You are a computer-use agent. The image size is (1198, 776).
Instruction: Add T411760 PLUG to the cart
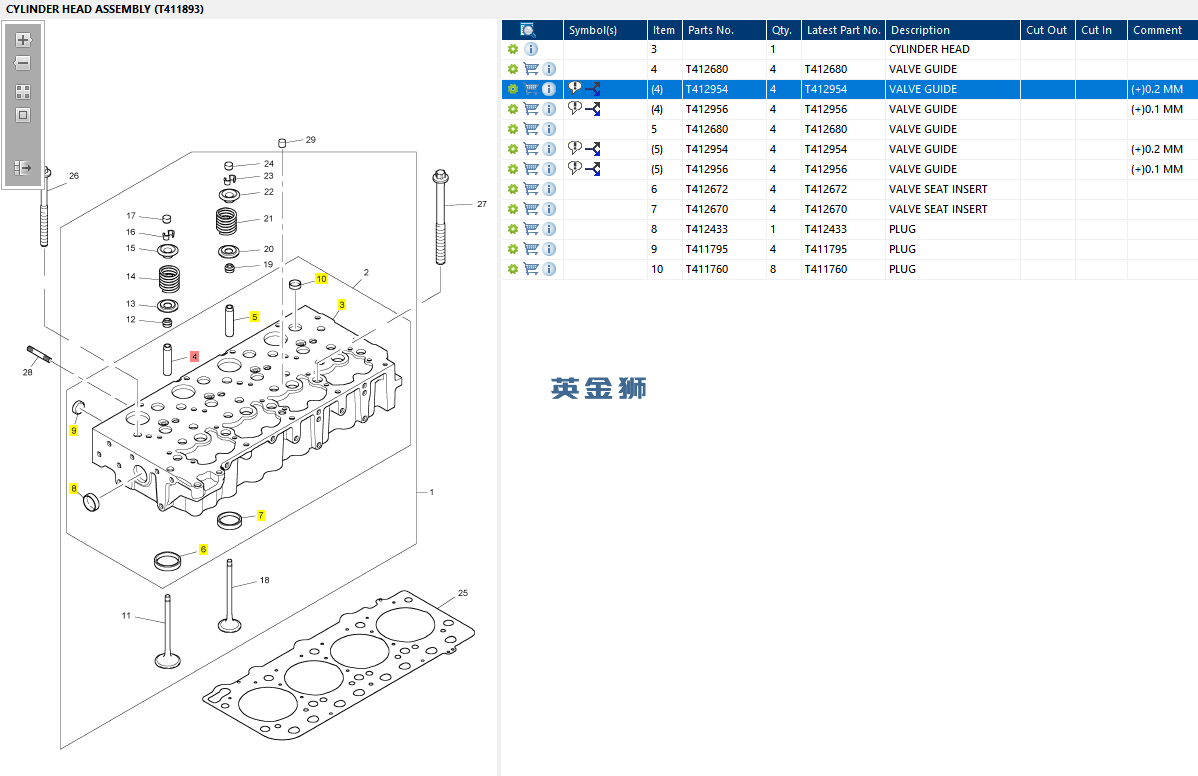coord(531,269)
